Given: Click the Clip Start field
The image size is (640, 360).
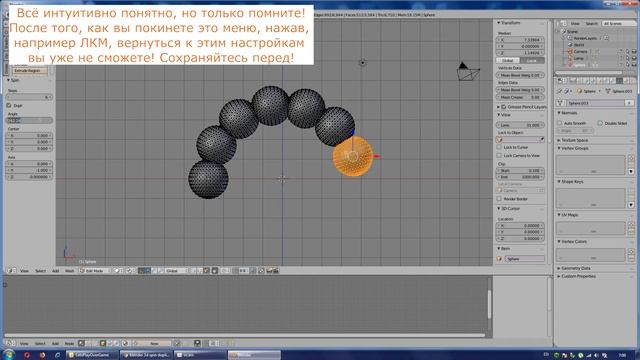Looking at the screenshot, I should (520, 171).
